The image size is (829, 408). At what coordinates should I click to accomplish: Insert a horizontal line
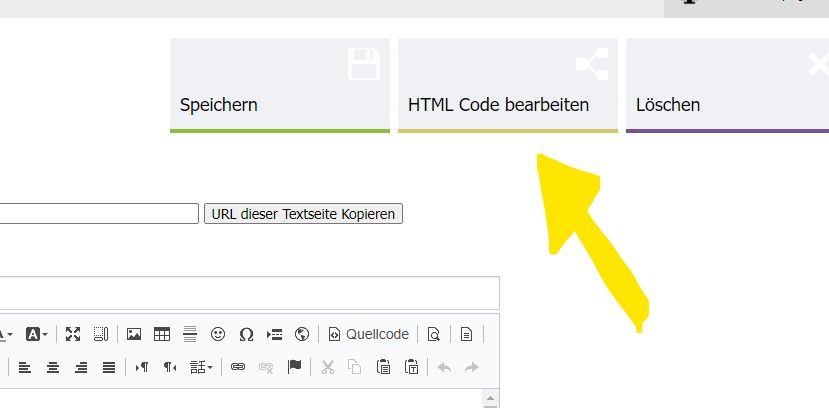pyautogui.click(x=190, y=334)
